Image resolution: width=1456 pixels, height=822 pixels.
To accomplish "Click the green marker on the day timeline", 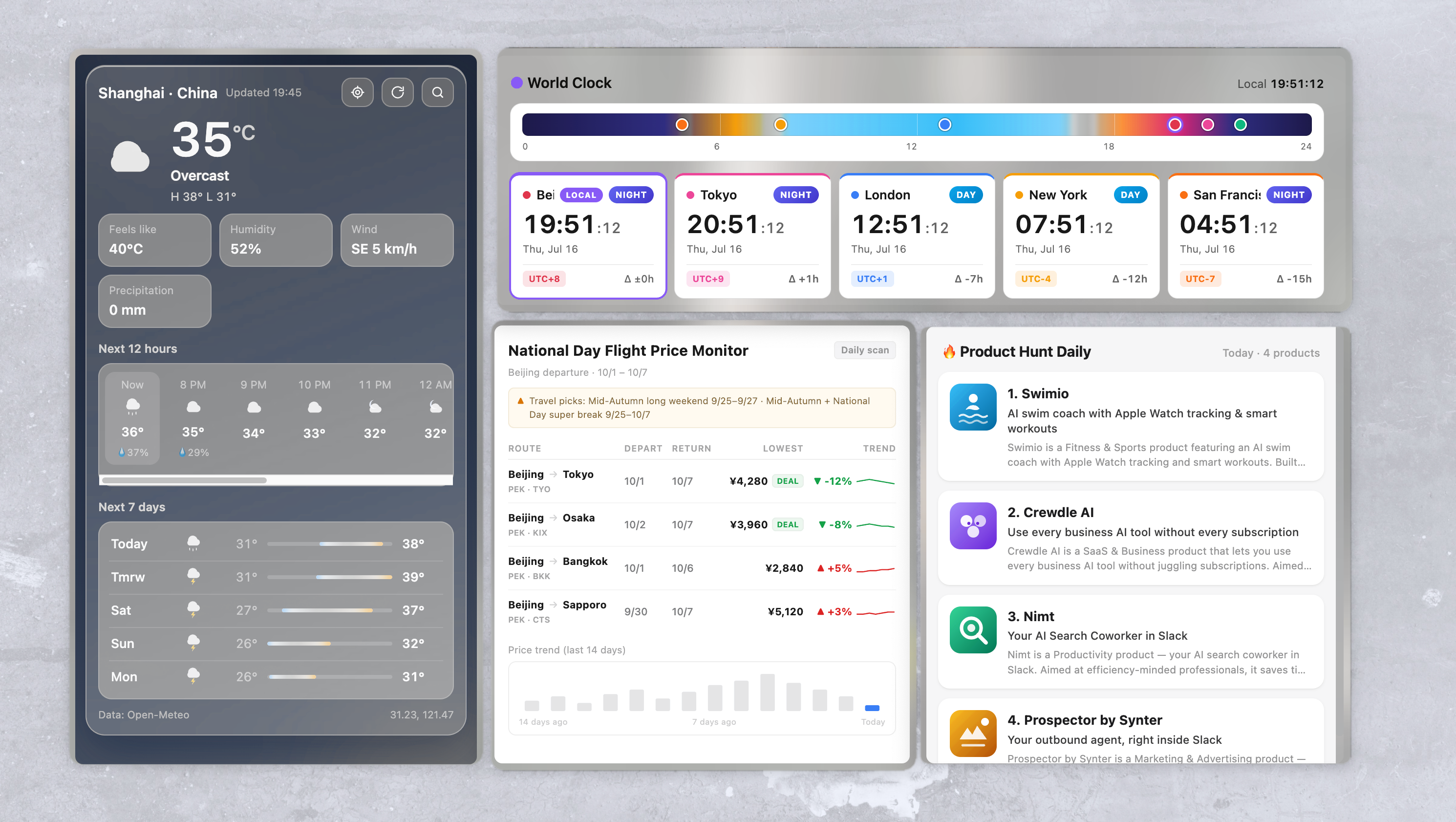I will (1240, 124).
